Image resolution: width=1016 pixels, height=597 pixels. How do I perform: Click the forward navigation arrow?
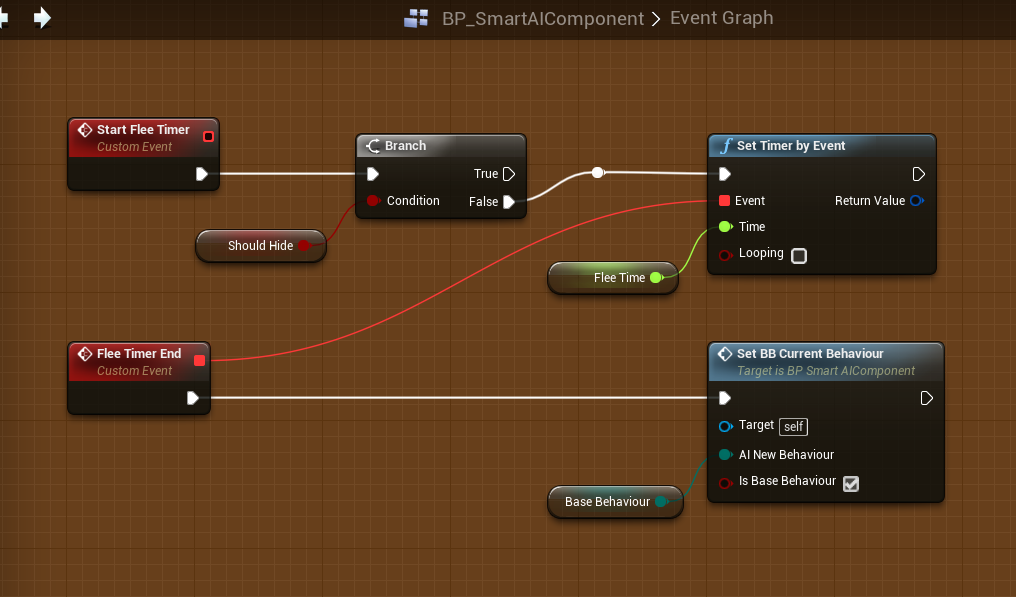pyautogui.click(x=42, y=18)
